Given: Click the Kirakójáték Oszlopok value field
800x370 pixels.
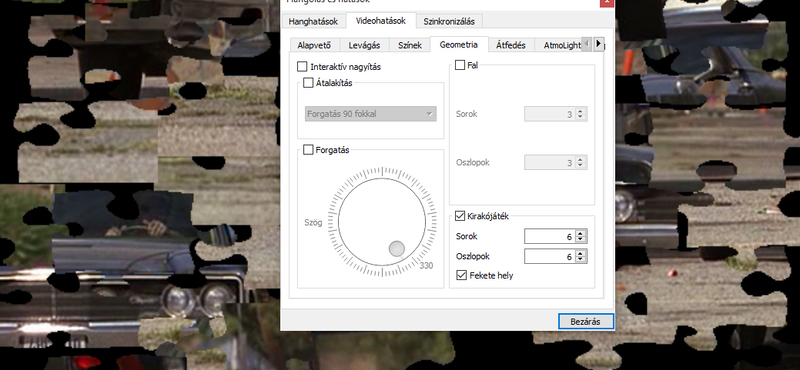Looking at the screenshot, I should point(549,256).
